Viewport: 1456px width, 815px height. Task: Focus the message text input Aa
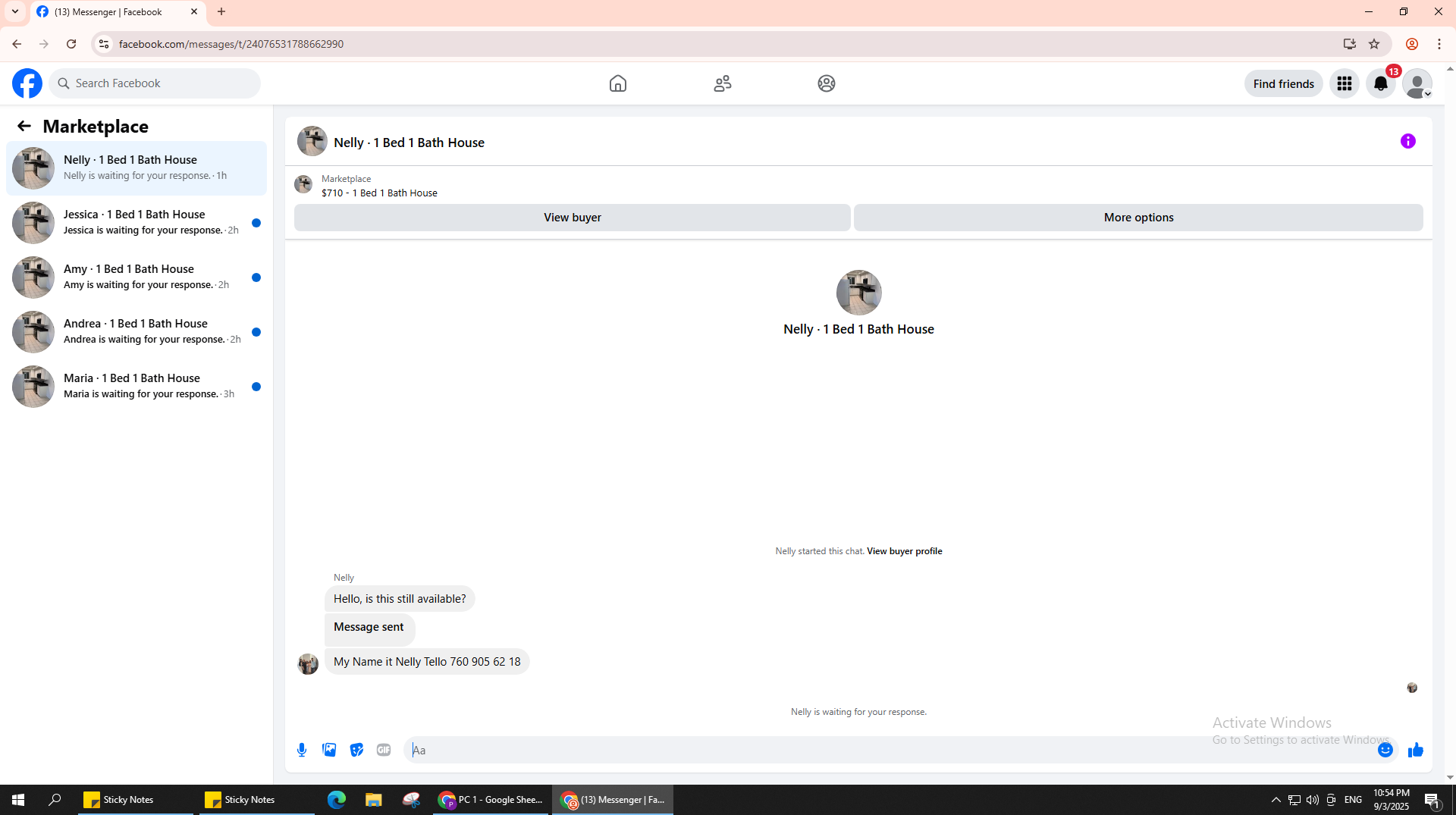(x=891, y=750)
